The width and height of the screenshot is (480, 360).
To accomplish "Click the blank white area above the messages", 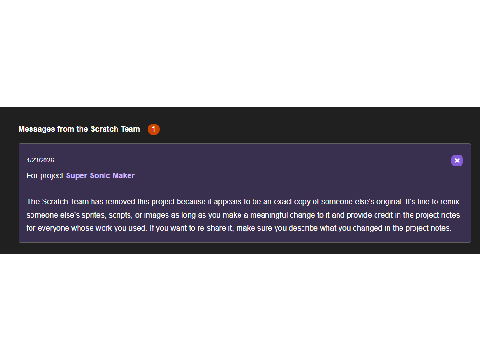I will click(240, 53).
